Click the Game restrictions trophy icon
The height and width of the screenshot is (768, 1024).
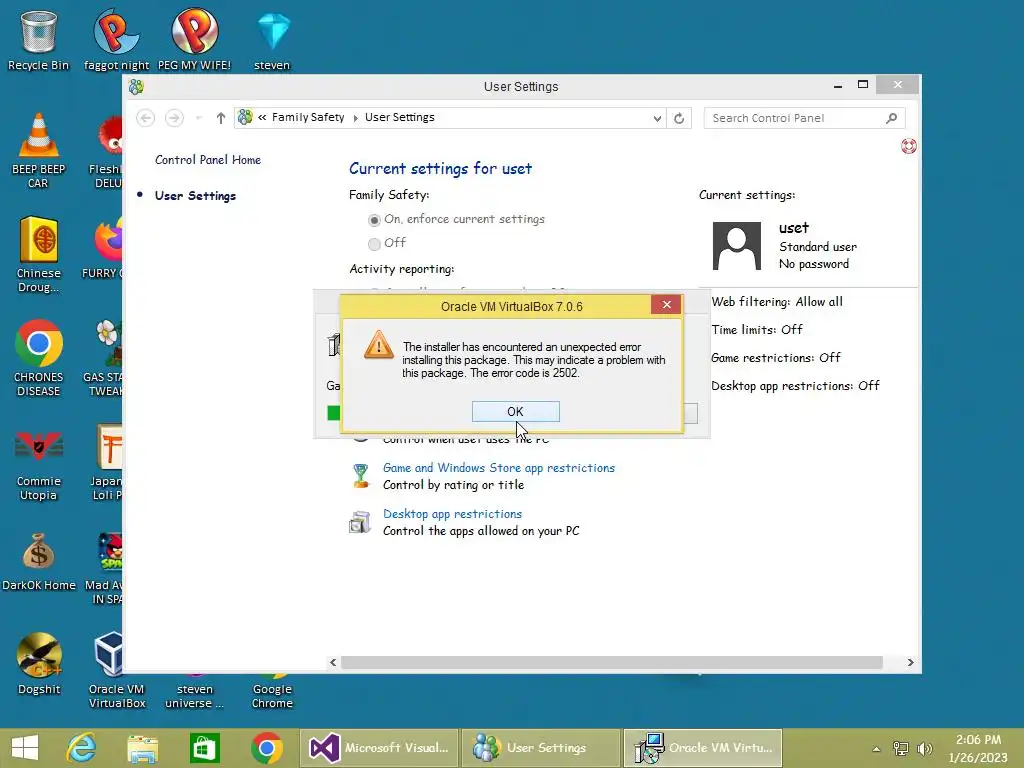pyautogui.click(x=360, y=475)
